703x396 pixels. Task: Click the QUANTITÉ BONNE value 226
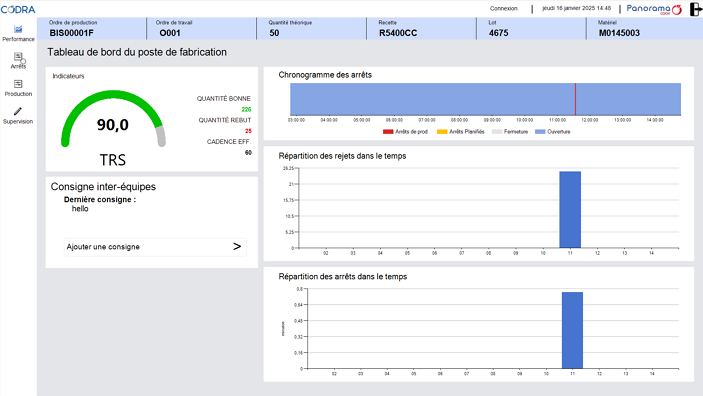[x=247, y=109]
